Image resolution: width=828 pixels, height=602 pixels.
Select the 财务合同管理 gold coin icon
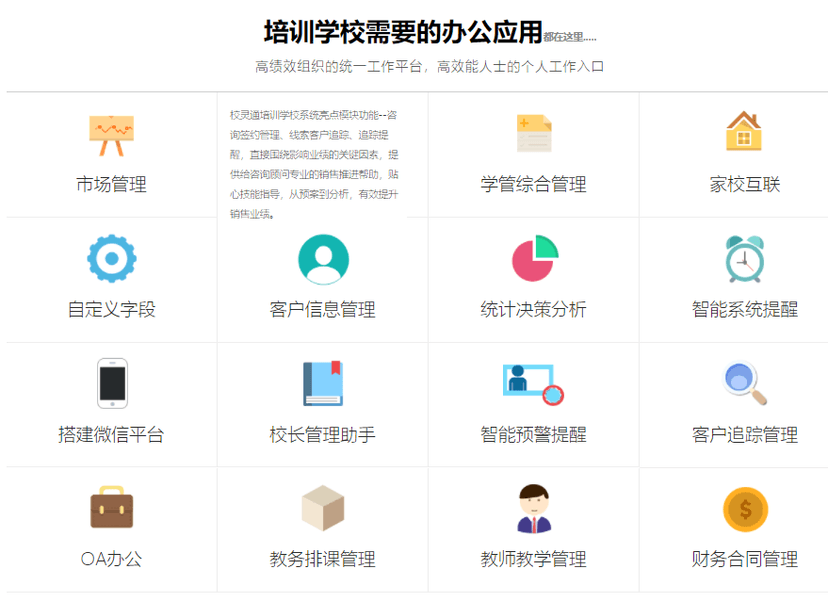[x=745, y=509]
